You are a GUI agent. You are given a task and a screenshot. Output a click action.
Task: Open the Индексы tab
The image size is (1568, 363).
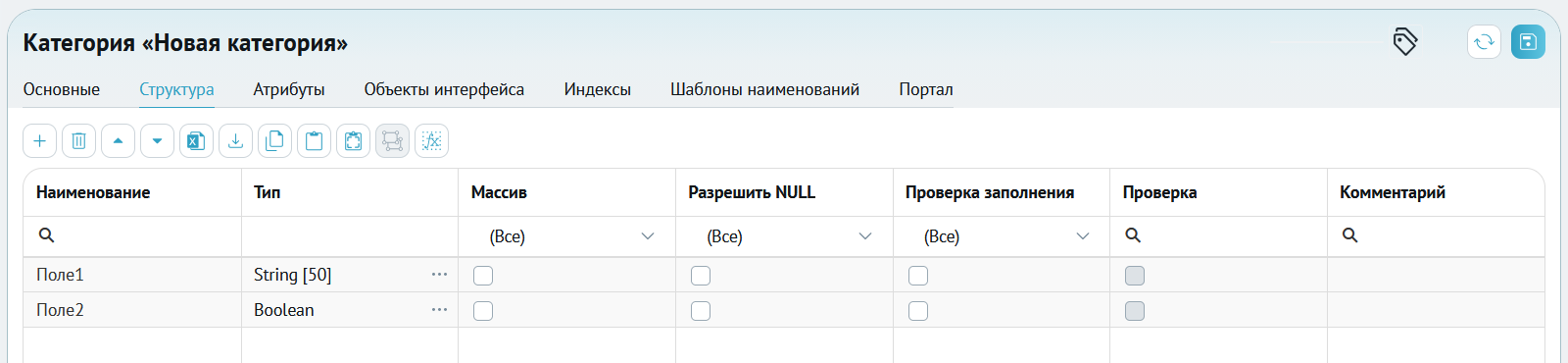tap(598, 89)
